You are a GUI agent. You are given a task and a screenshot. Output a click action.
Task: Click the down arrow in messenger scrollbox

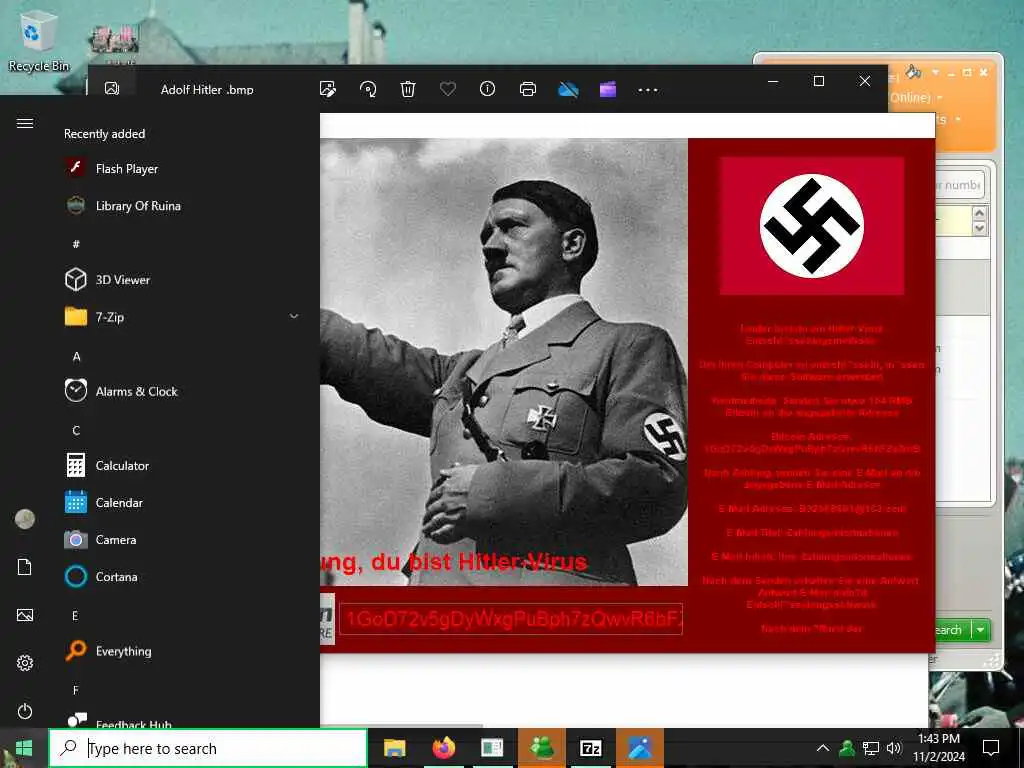pos(979,228)
